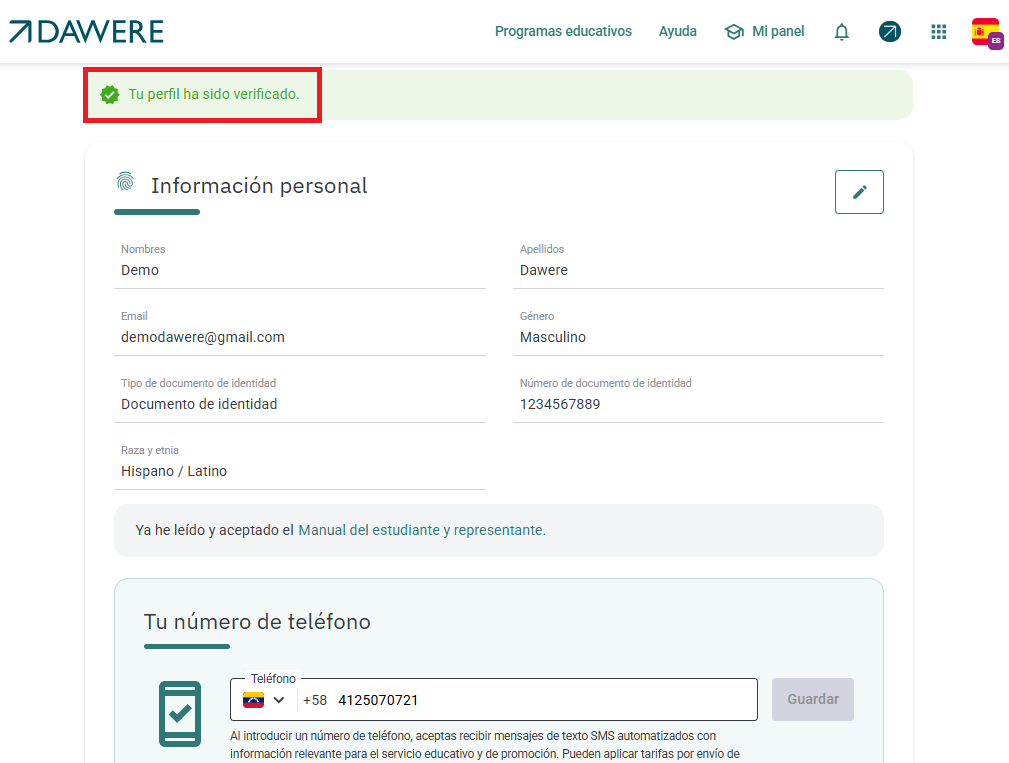Click the round Dawere arrow profile icon

889,32
